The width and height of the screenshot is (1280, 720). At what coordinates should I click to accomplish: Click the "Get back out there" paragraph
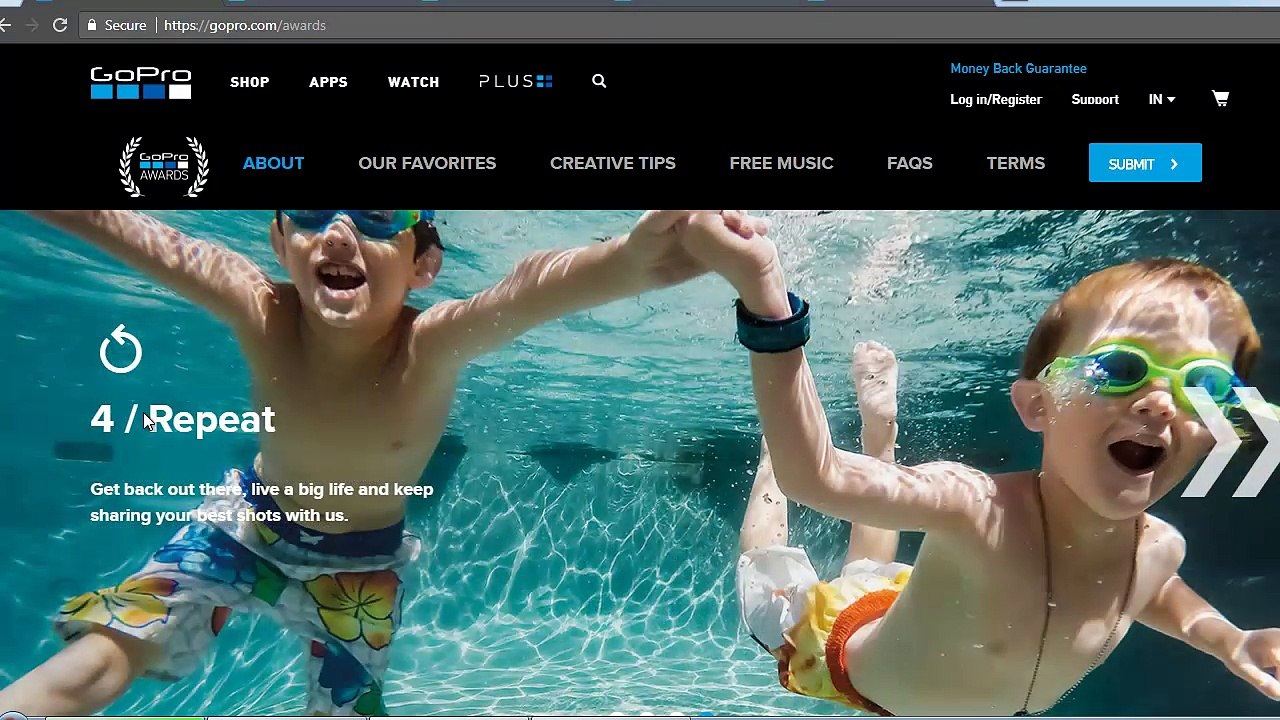[x=262, y=502]
